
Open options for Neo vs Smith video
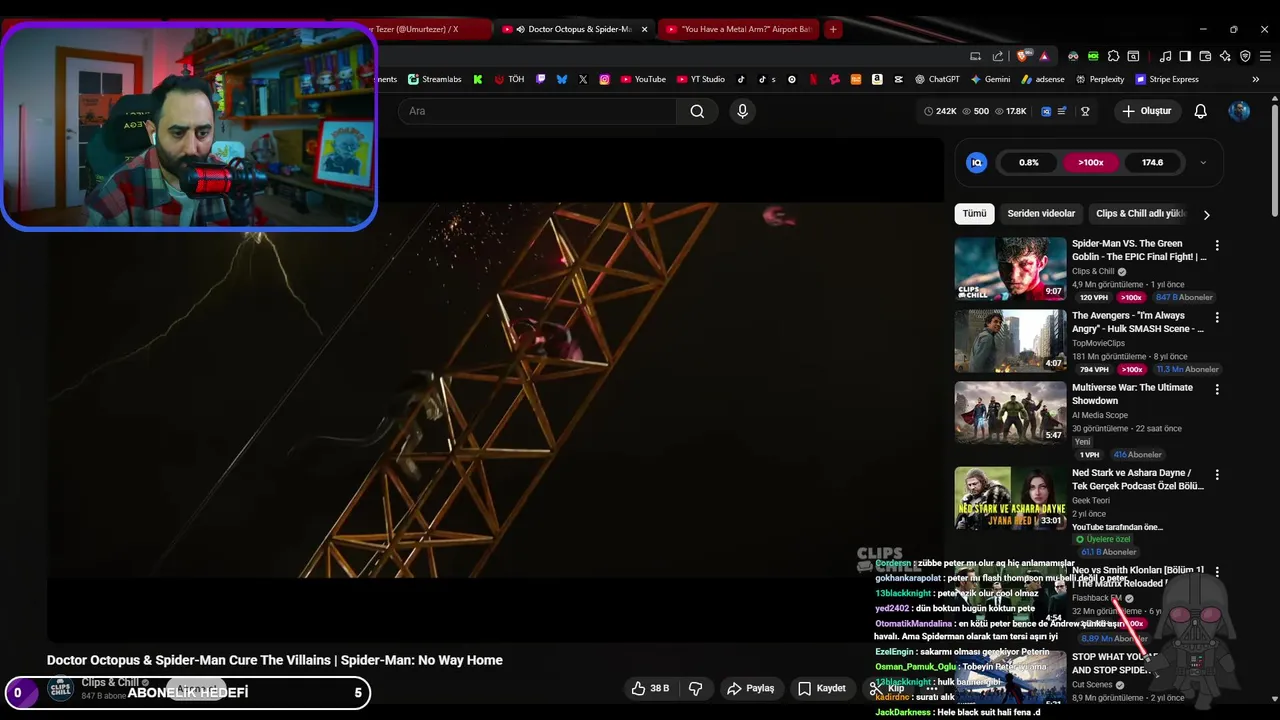(x=1217, y=571)
